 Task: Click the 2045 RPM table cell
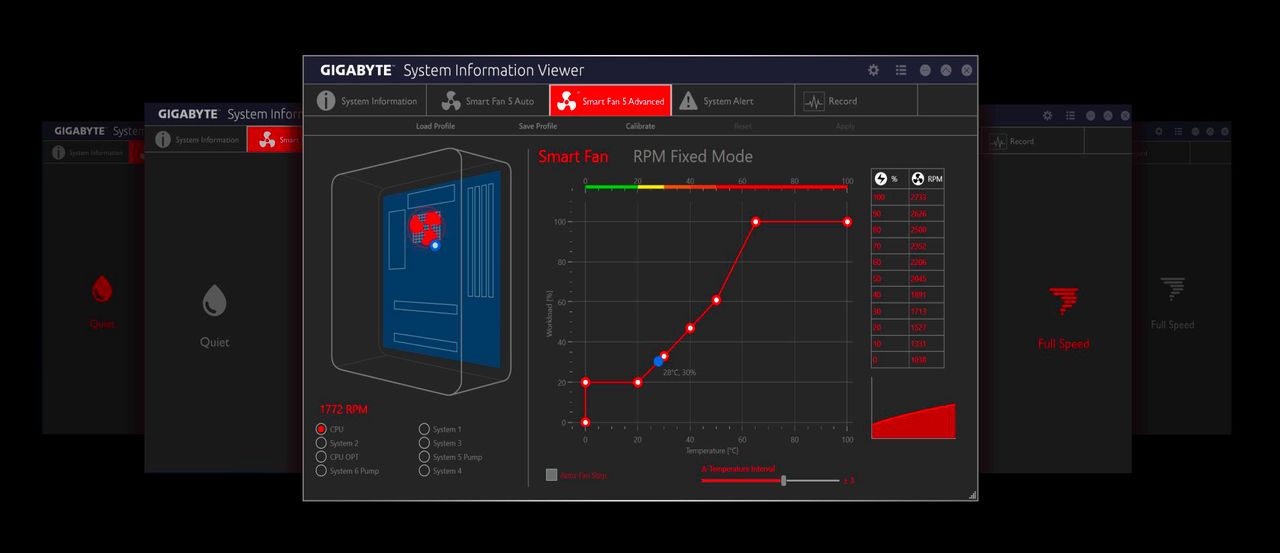click(x=926, y=279)
